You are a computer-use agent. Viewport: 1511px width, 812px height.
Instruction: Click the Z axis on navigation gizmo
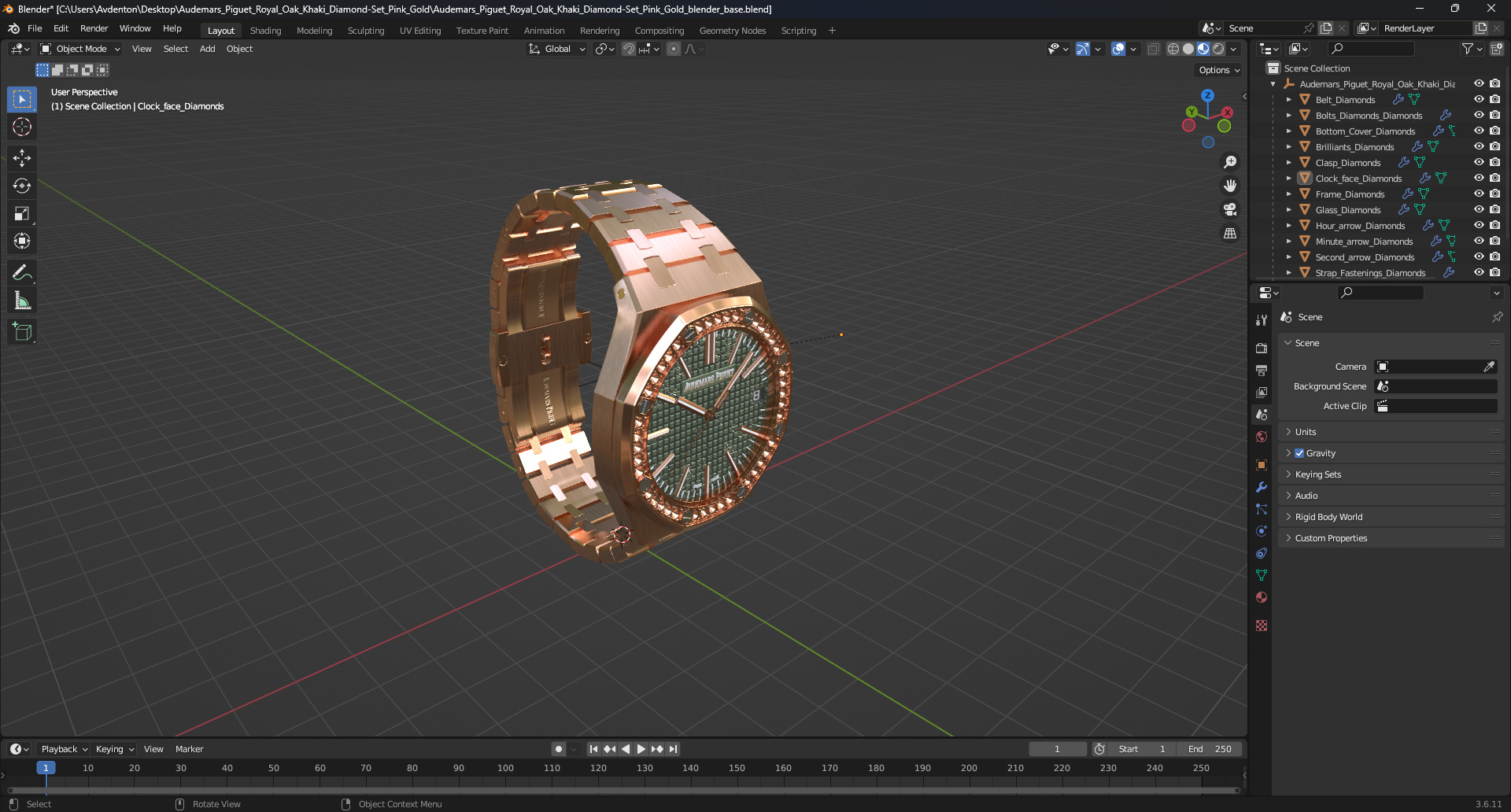tap(1207, 95)
